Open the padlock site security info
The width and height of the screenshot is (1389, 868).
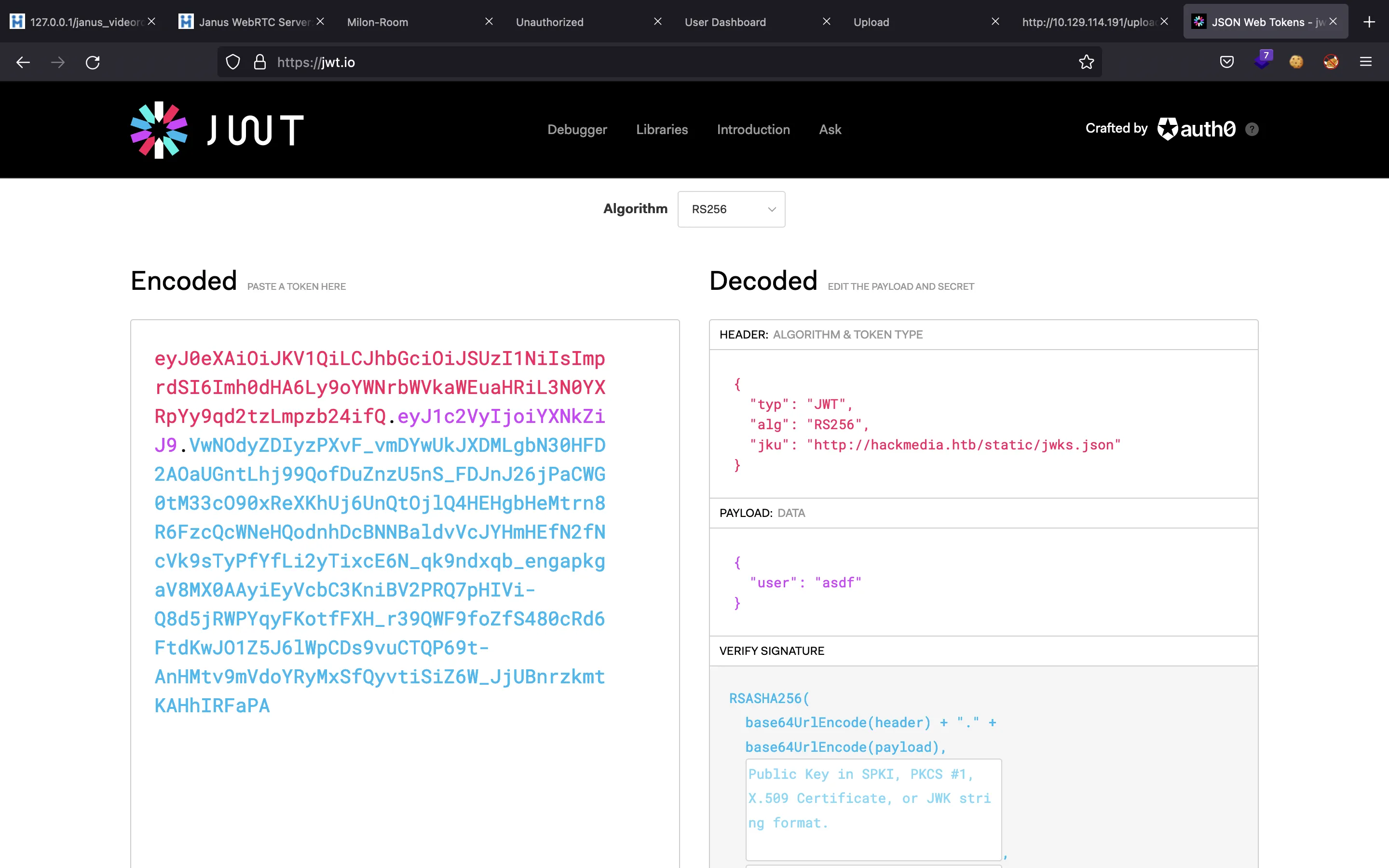[x=260, y=62]
